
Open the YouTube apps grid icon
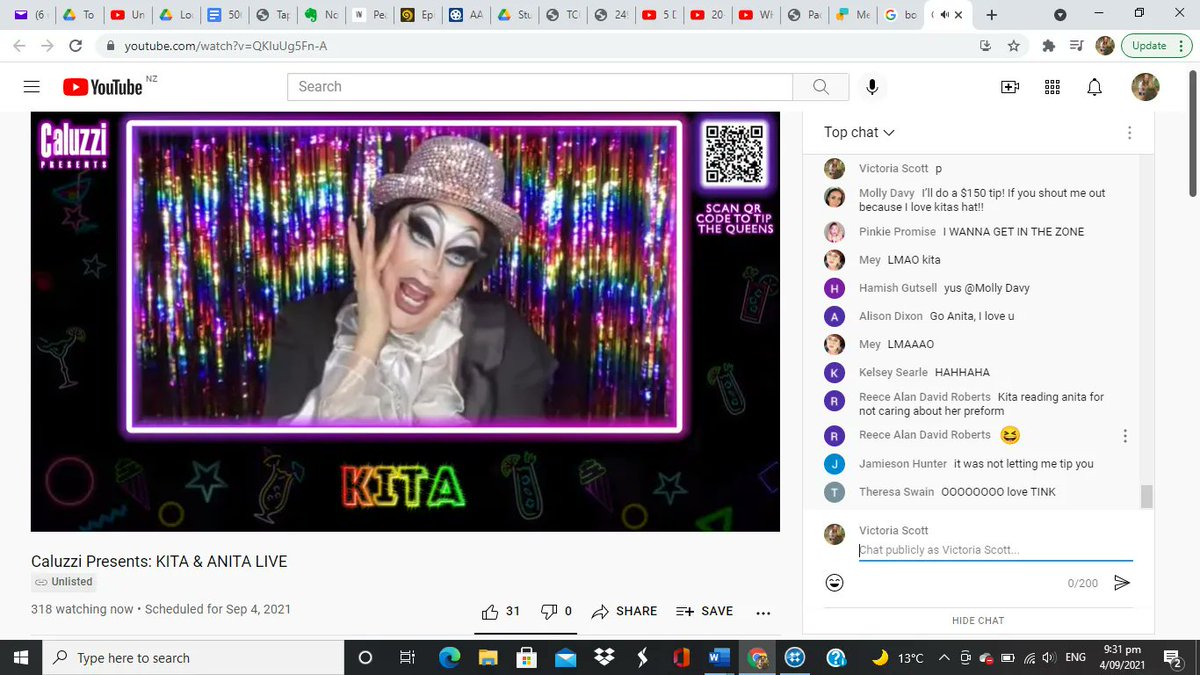coord(1052,87)
